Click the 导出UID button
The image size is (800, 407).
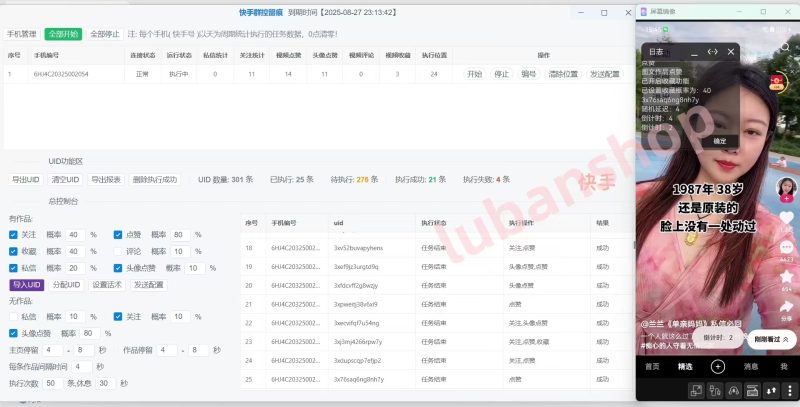click(26, 180)
